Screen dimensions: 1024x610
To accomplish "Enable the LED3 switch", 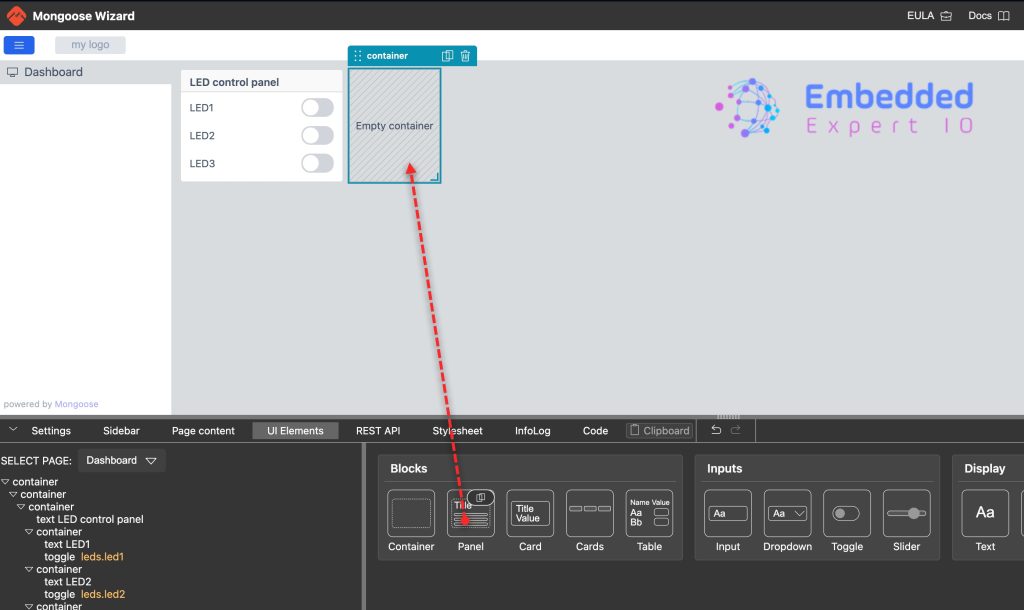I will (x=317, y=163).
